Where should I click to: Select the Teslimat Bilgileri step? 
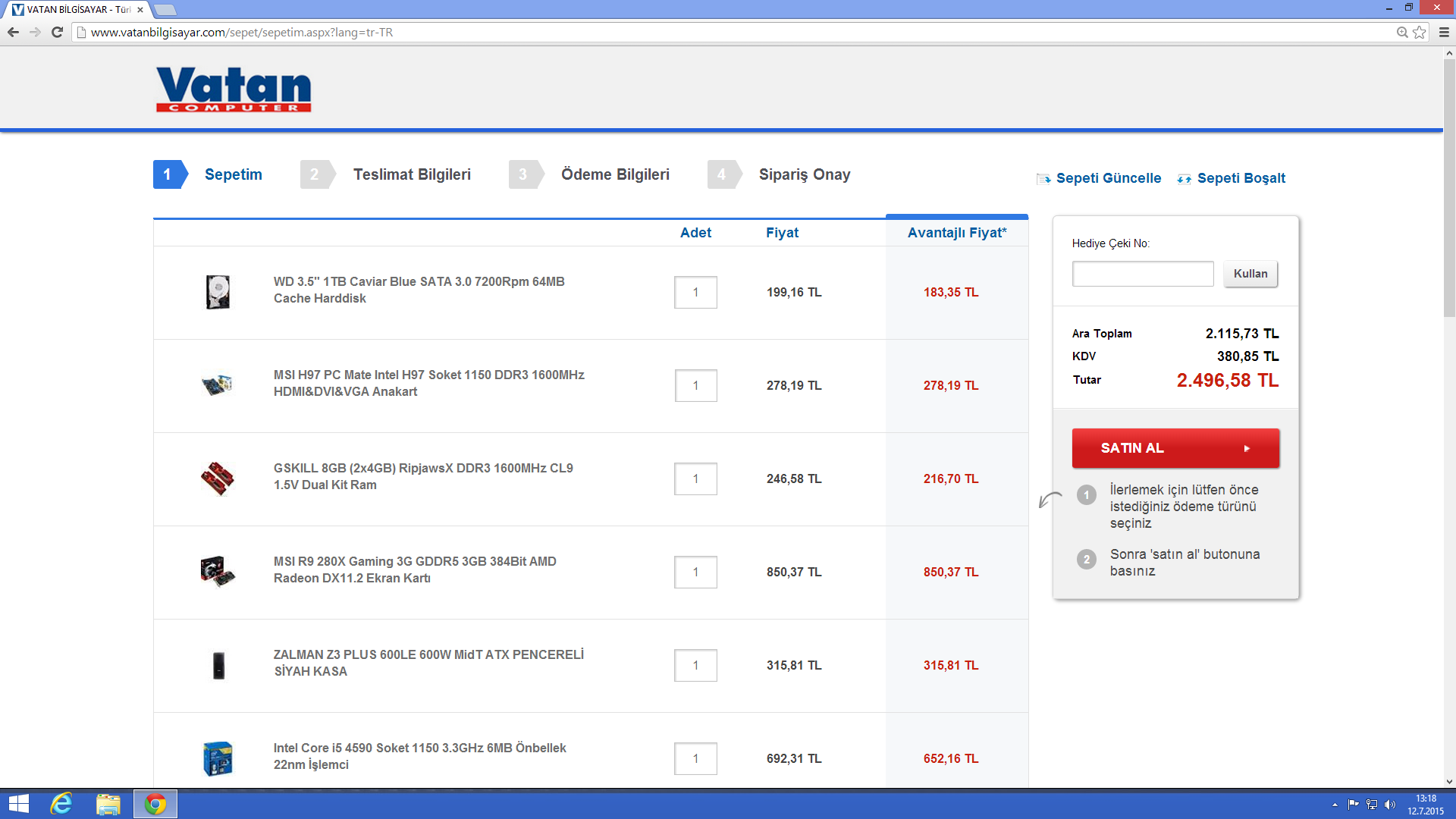click(385, 174)
